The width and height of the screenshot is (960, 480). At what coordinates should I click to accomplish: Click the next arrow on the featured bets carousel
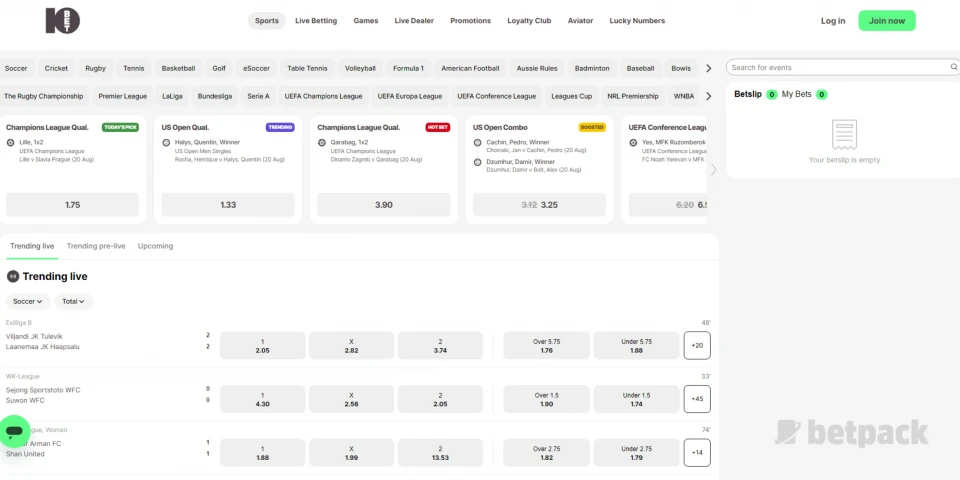(713, 169)
